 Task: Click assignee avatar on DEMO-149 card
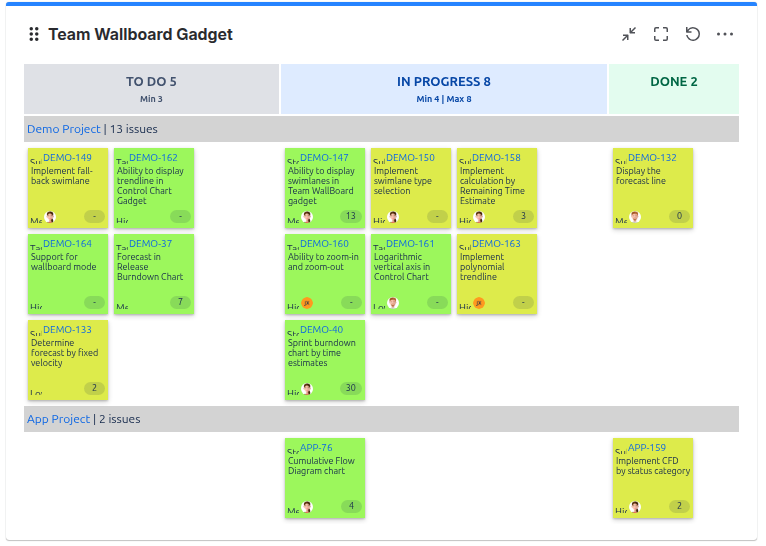tap(50, 217)
